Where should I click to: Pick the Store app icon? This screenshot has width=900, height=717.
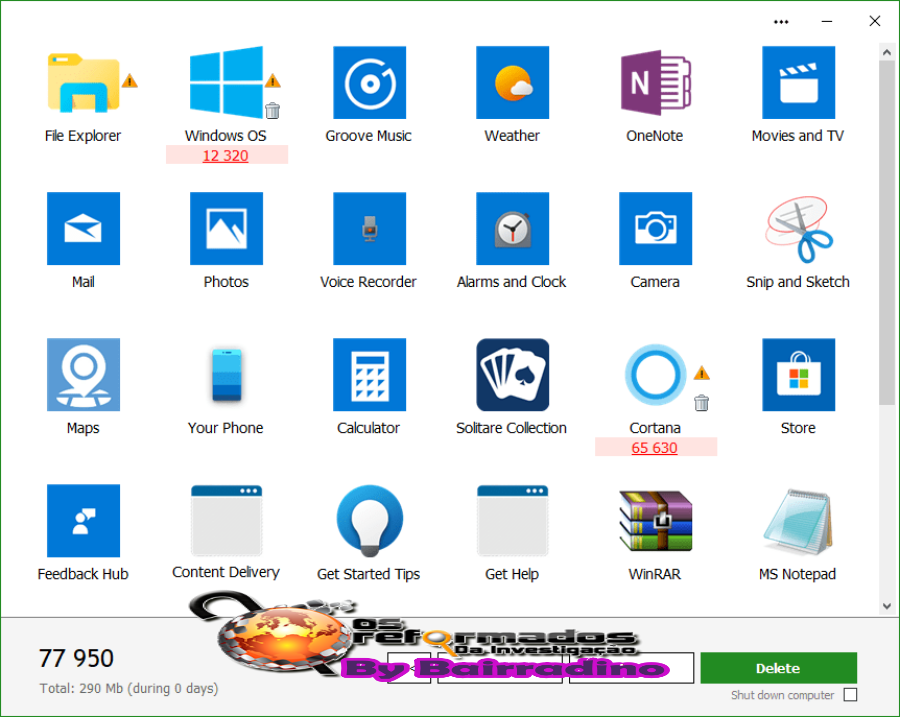(x=798, y=374)
